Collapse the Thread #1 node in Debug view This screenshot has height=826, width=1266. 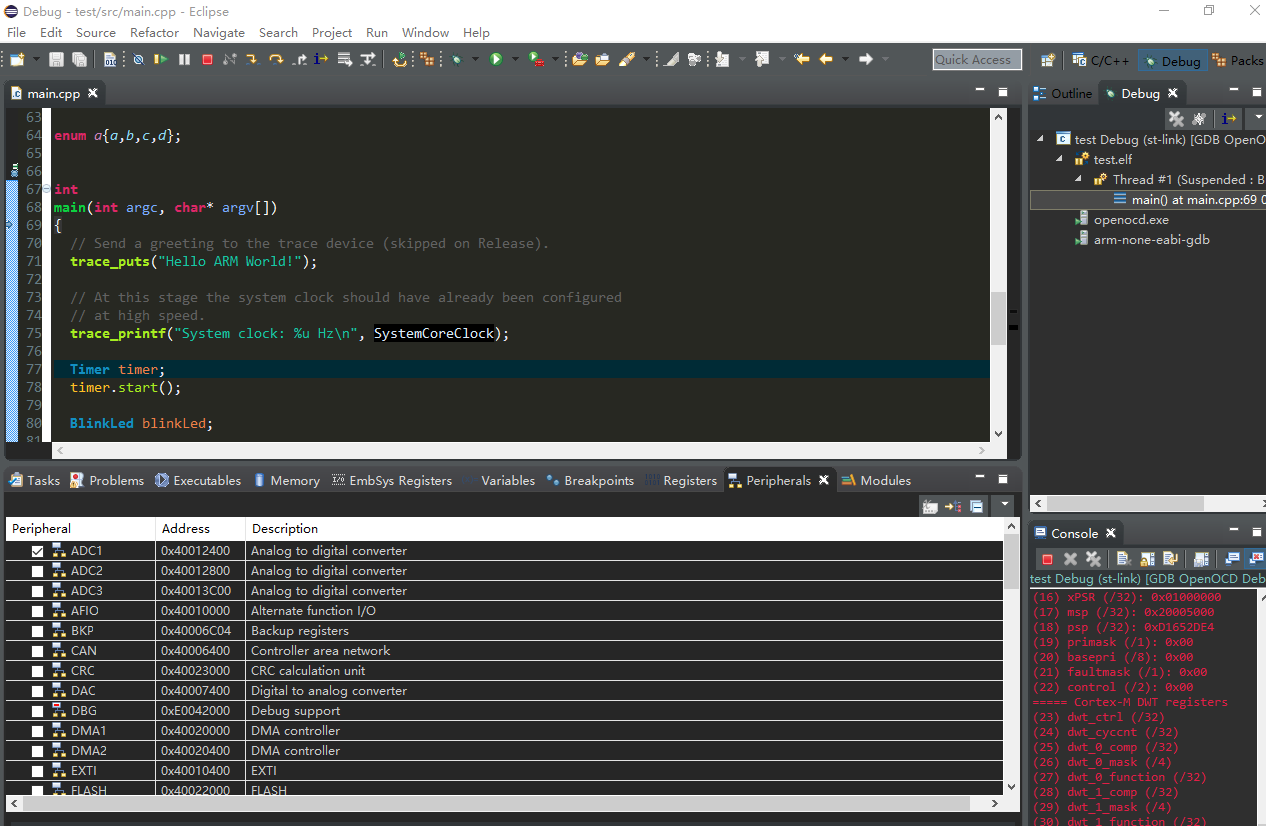1077,179
